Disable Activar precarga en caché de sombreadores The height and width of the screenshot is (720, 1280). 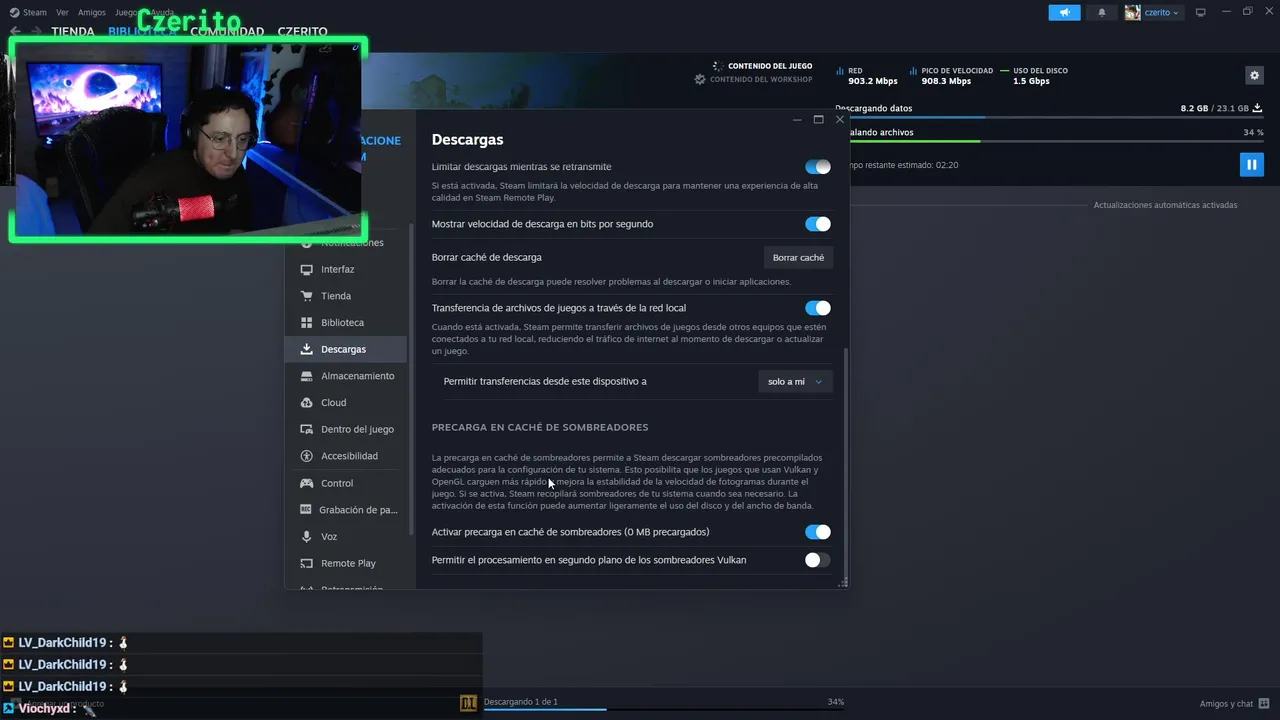tap(817, 532)
